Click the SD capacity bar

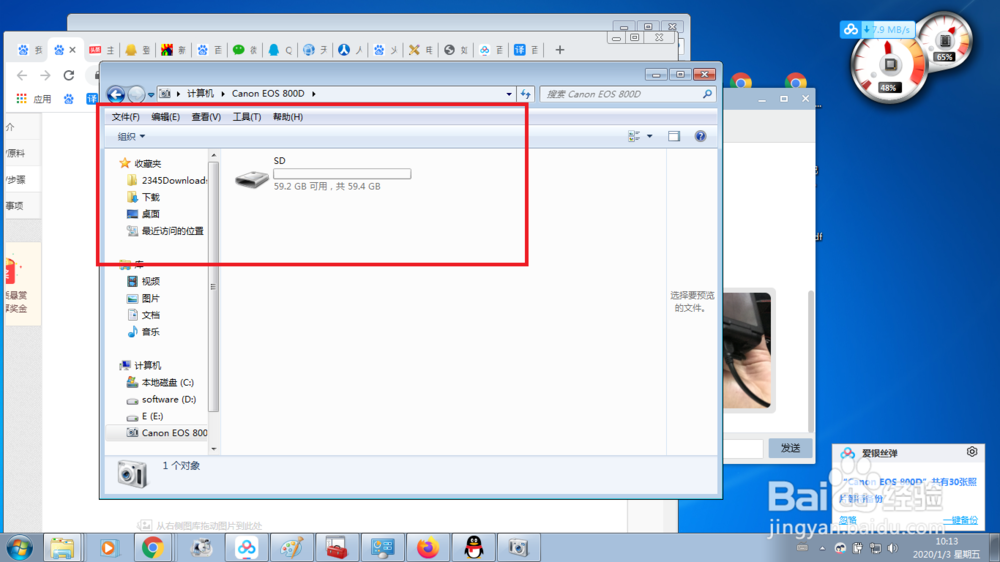(342, 174)
